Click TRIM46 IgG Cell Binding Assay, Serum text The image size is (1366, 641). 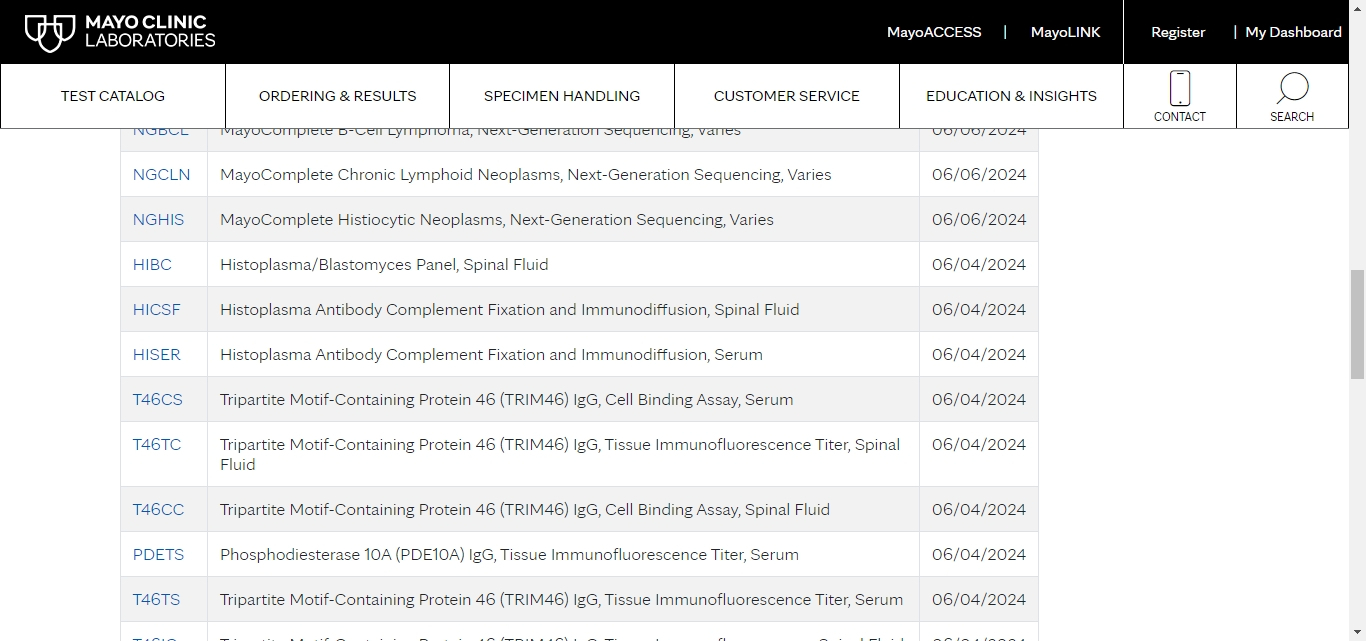click(x=506, y=400)
